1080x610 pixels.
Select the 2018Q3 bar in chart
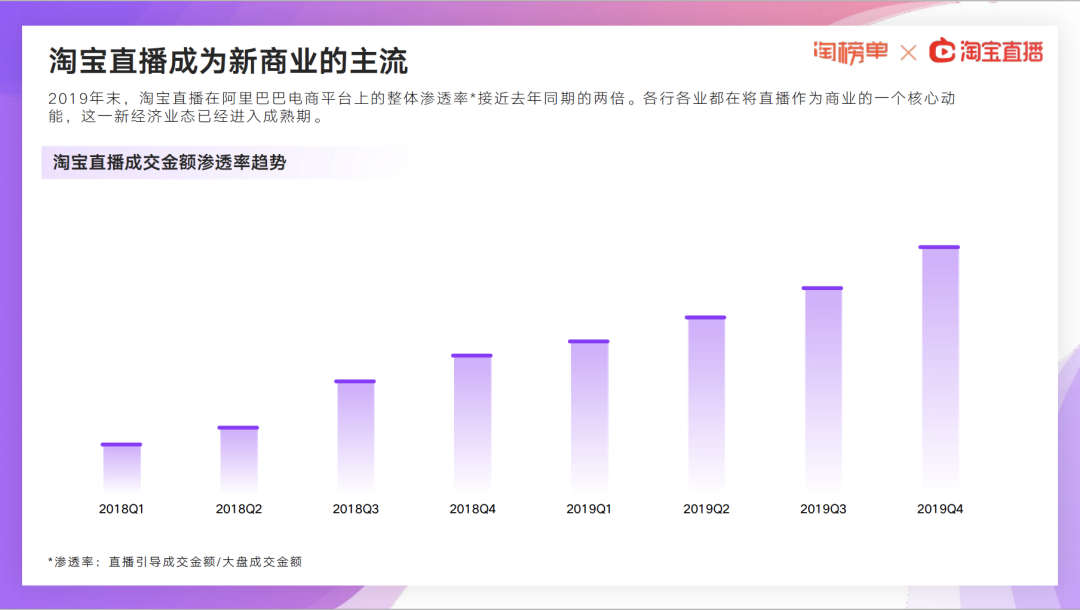tap(355, 435)
